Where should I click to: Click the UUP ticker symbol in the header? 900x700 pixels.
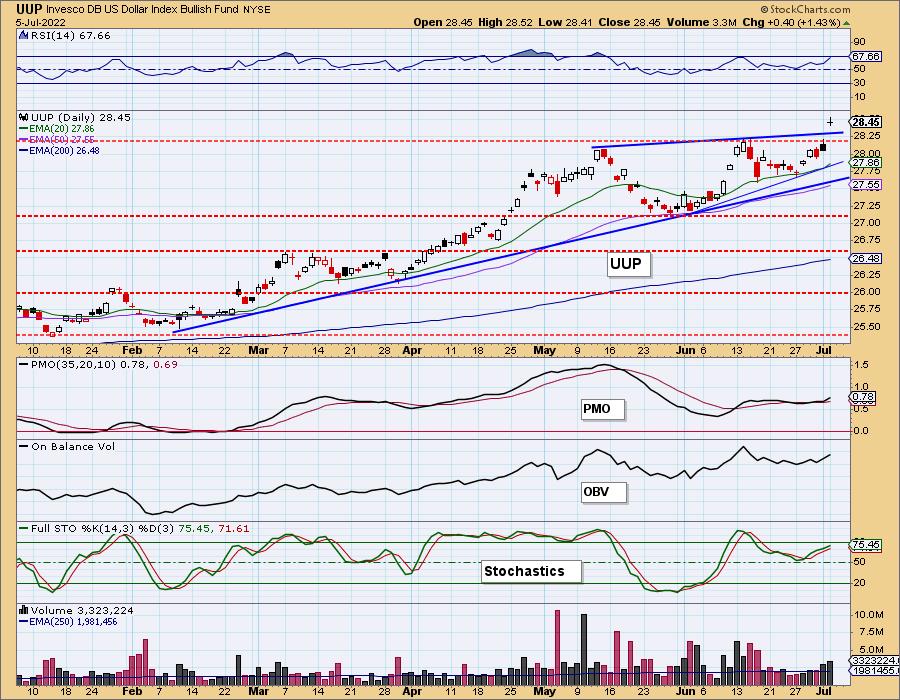pyautogui.click(x=28, y=9)
